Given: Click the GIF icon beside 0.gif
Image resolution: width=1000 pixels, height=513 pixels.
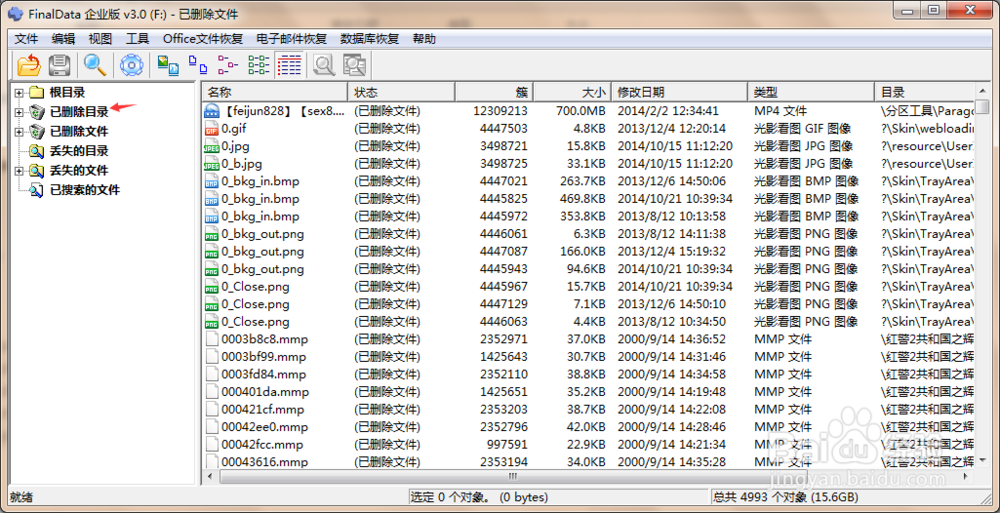Looking at the screenshot, I should tap(212, 129).
